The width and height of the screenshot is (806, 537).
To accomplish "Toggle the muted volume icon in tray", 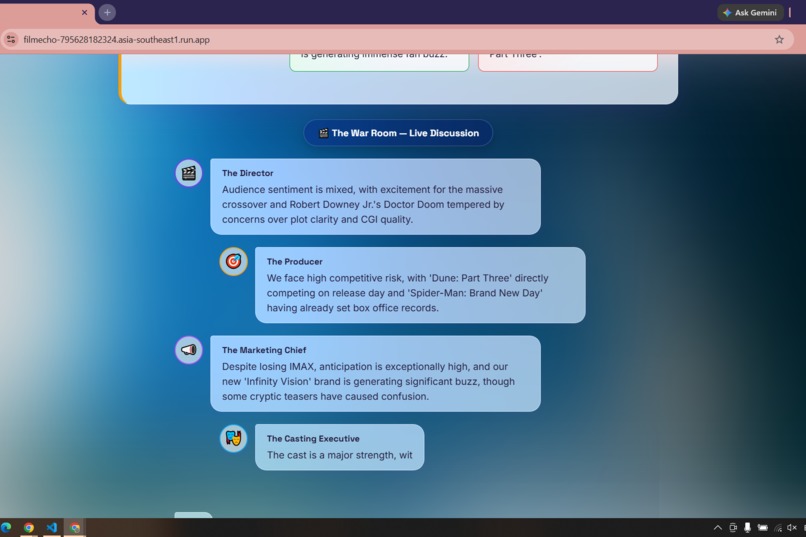I will tap(792, 528).
